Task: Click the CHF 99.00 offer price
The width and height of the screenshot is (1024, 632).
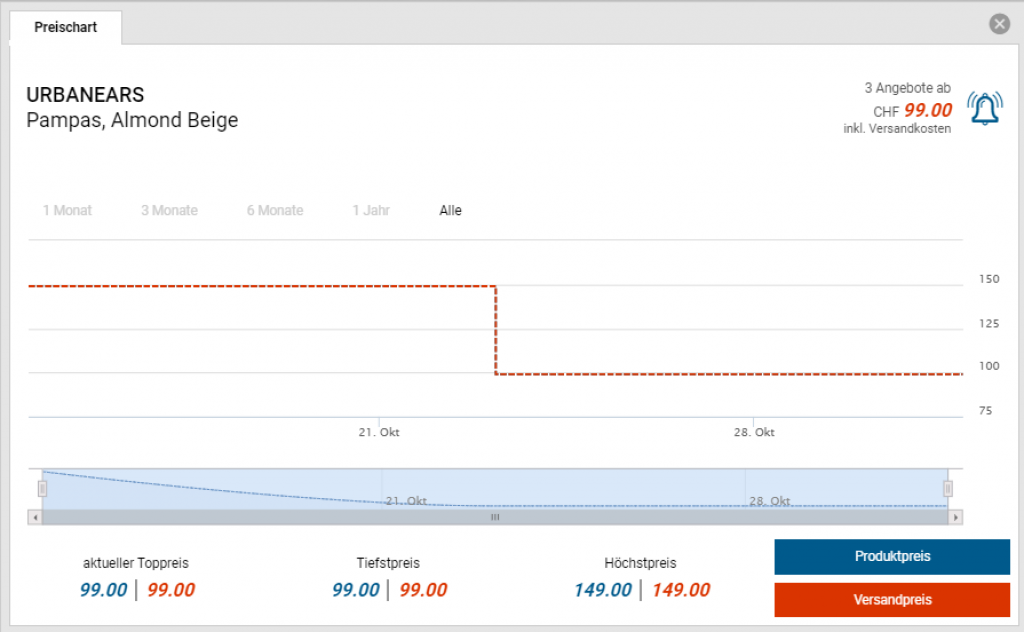Action: (x=927, y=111)
